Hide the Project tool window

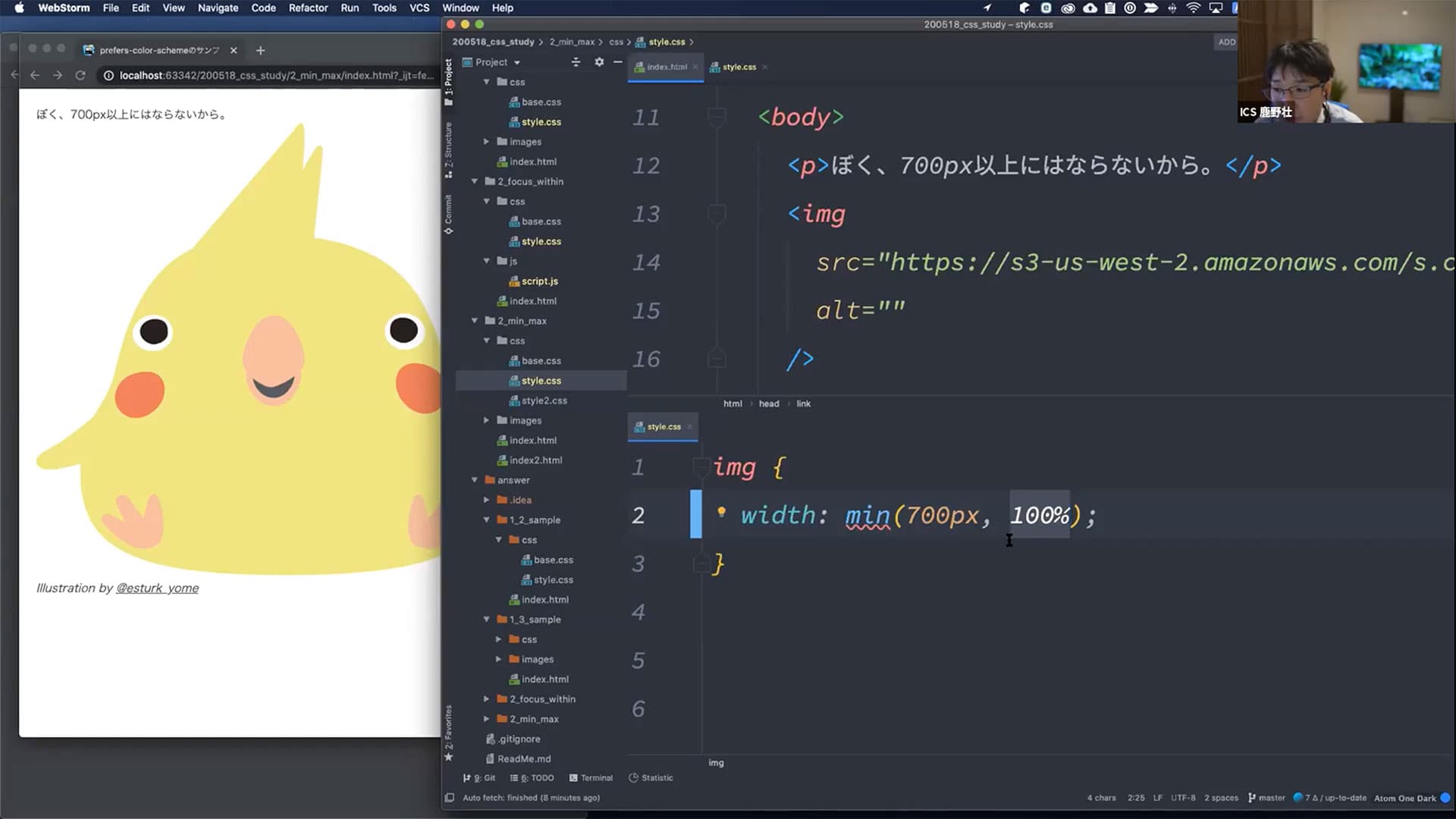[619, 61]
